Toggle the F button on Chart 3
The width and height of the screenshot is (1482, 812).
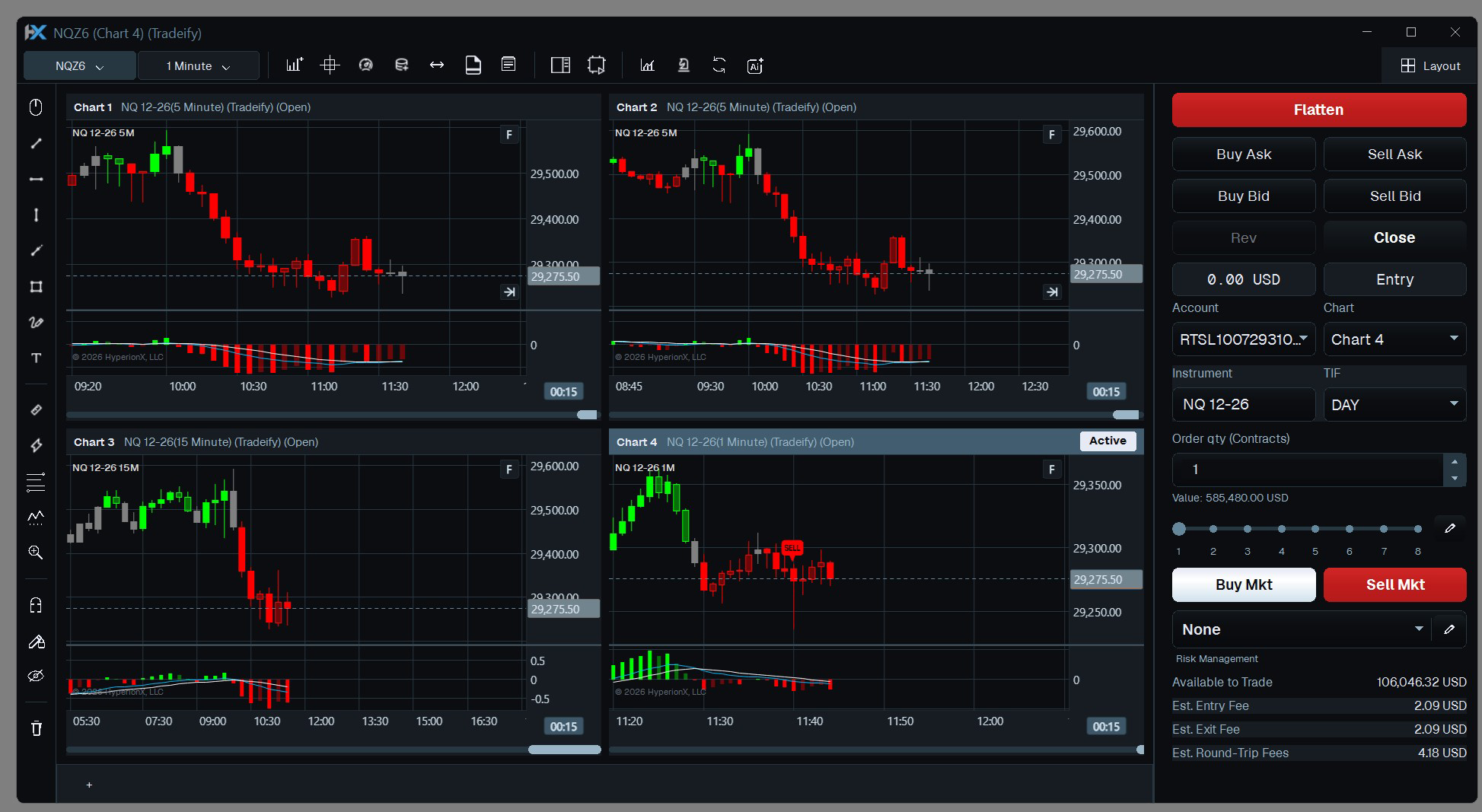pyautogui.click(x=509, y=470)
